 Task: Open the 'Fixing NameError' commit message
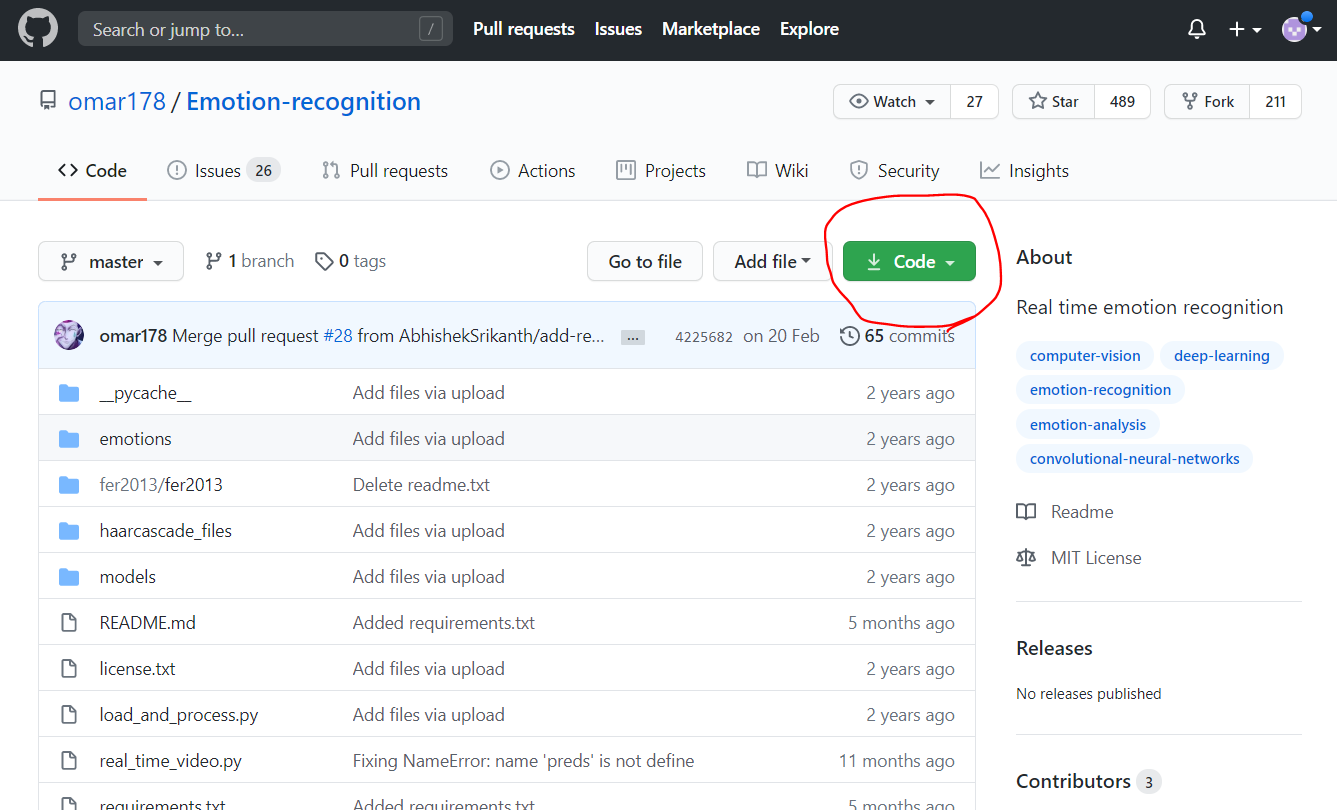[x=523, y=761]
